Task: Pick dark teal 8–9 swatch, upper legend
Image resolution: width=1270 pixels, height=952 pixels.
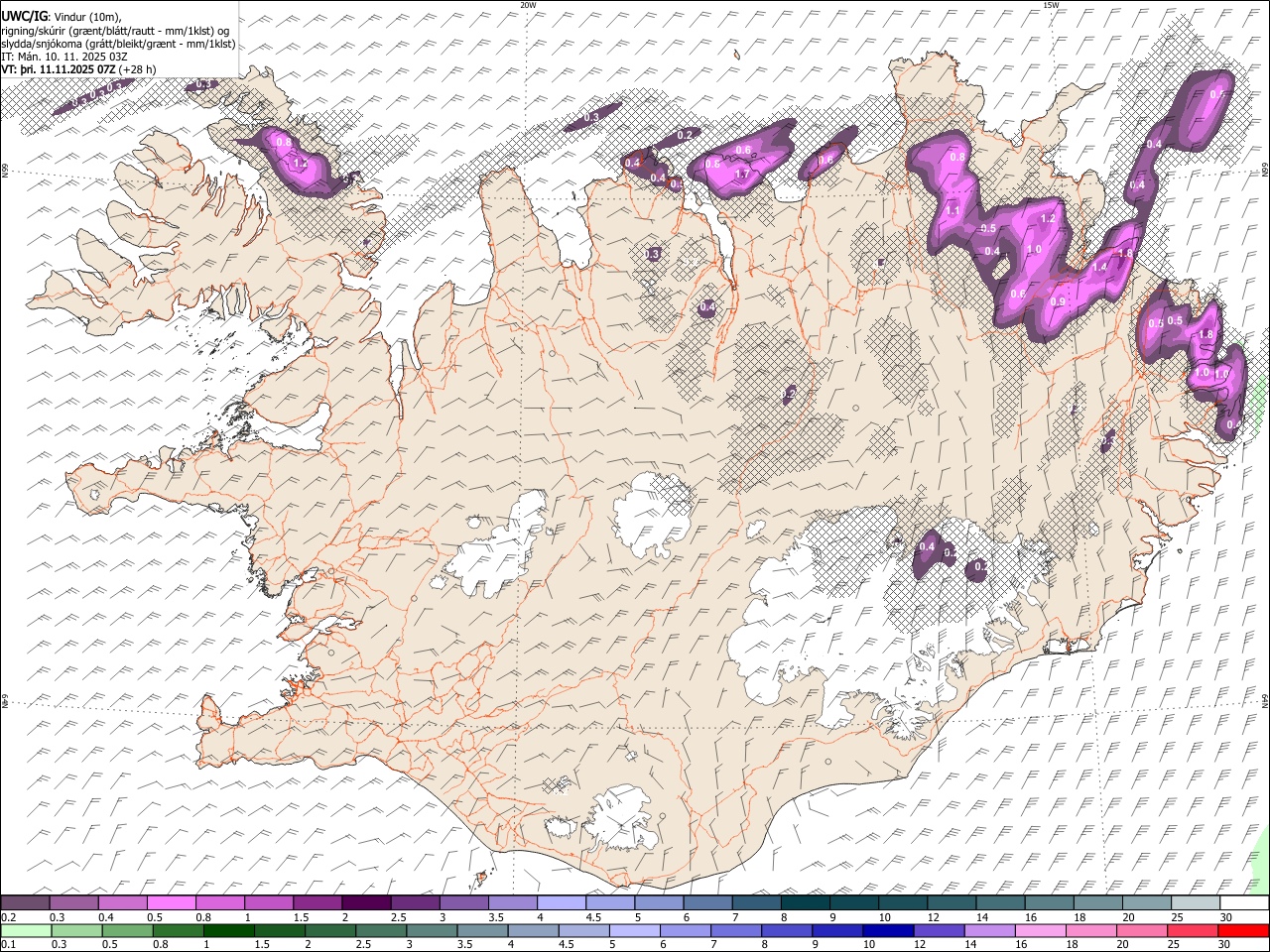Action: (806, 903)
